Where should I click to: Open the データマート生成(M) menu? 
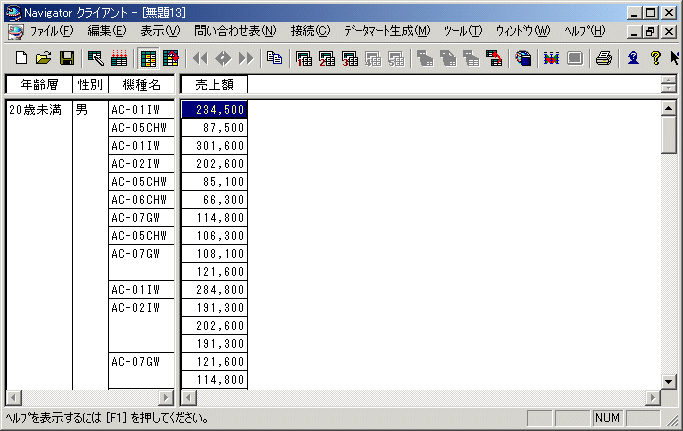point(387,31)
